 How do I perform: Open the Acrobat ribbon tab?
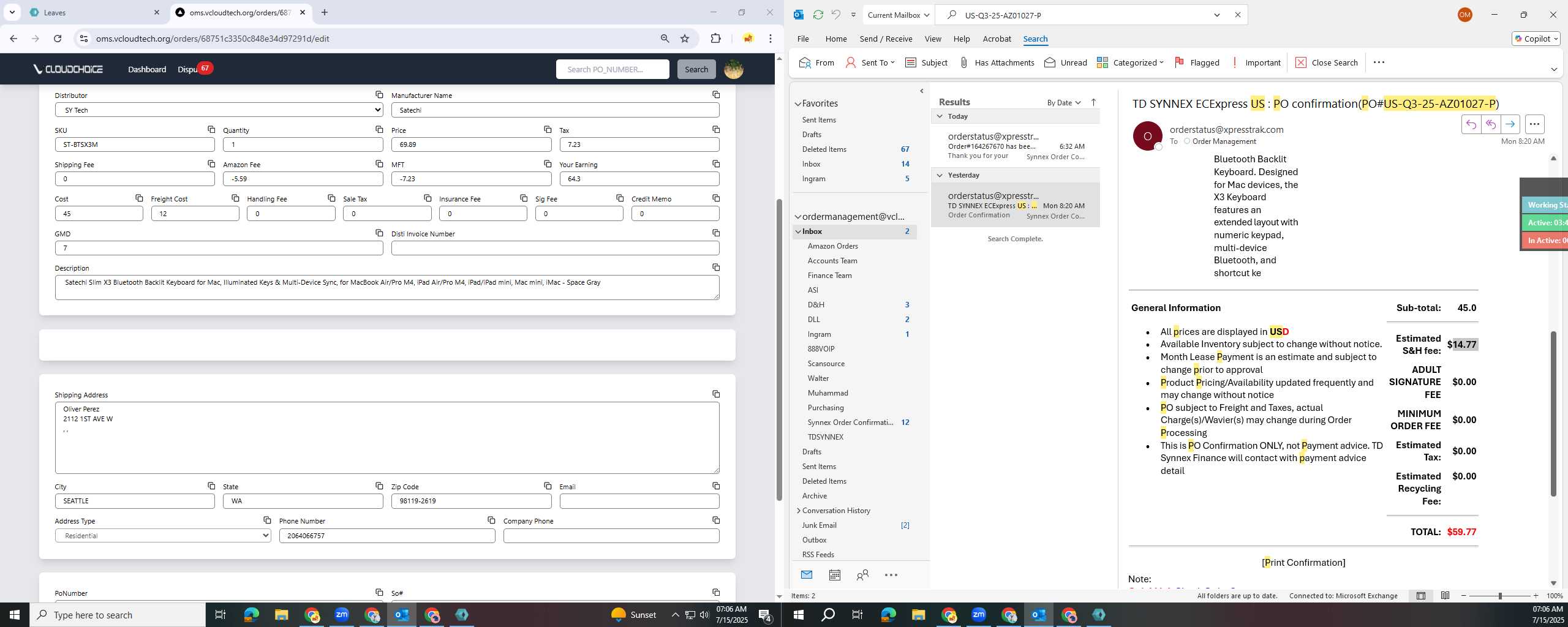tap(997, 39)
